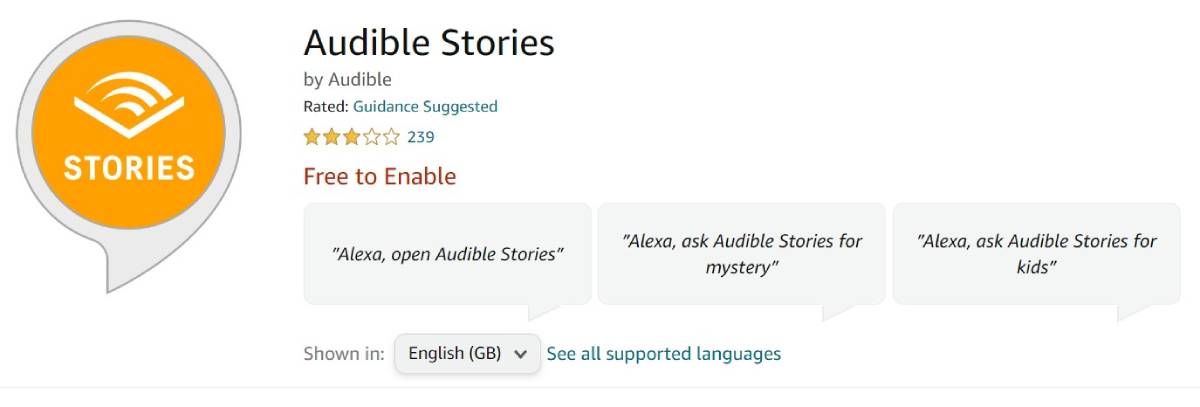Click the 'by Audible' developer name
The height and width of the screenshot is (407, 1200).
pyautogui.click(x=347, y=79)
